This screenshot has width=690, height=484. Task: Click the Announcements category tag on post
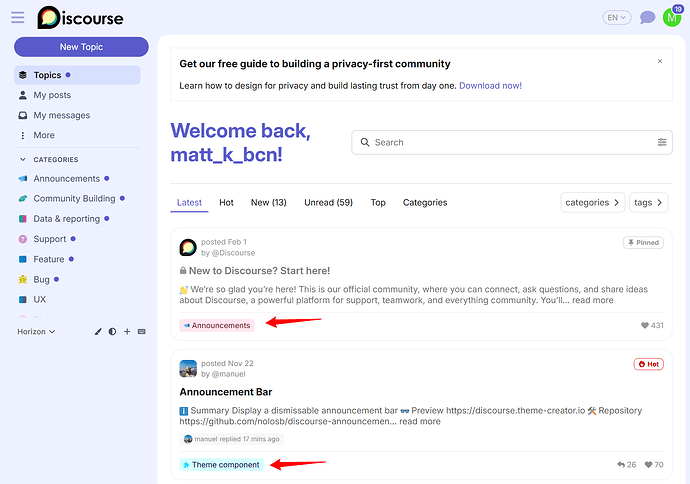click(217, 325)
